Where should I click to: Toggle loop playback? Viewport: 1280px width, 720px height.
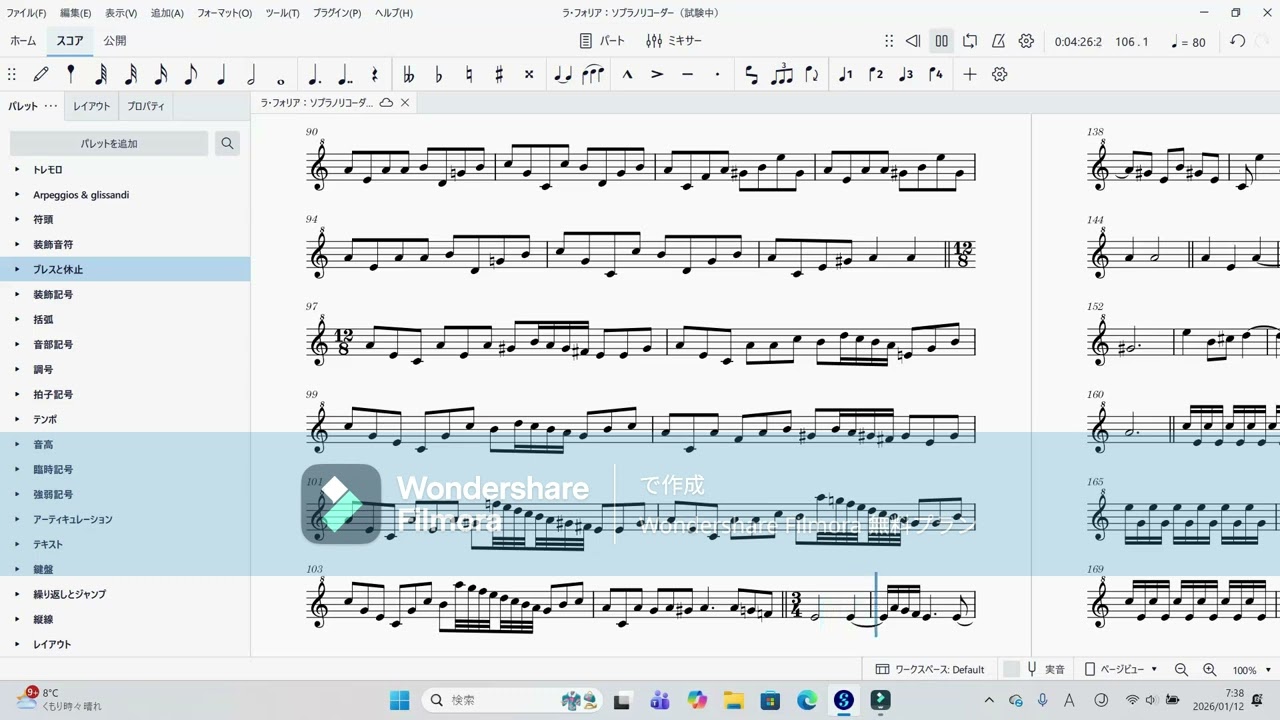click(x=970, y=41)
